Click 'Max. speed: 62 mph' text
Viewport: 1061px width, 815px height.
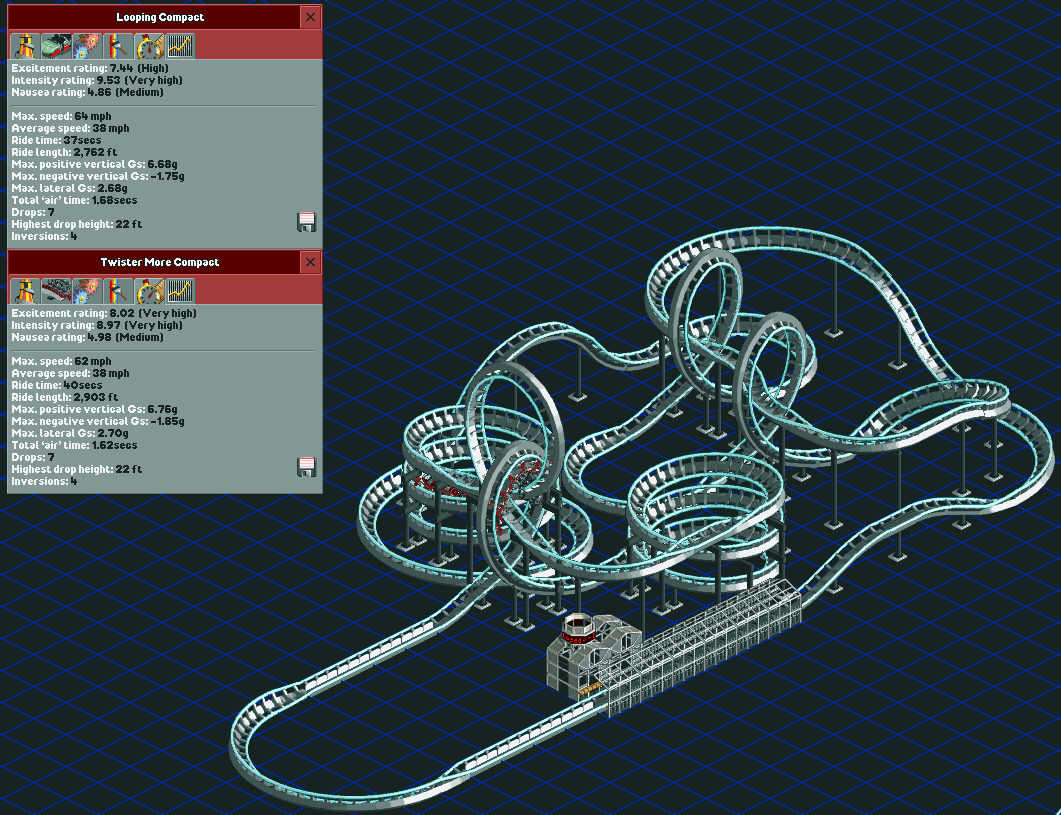point(61,361)
